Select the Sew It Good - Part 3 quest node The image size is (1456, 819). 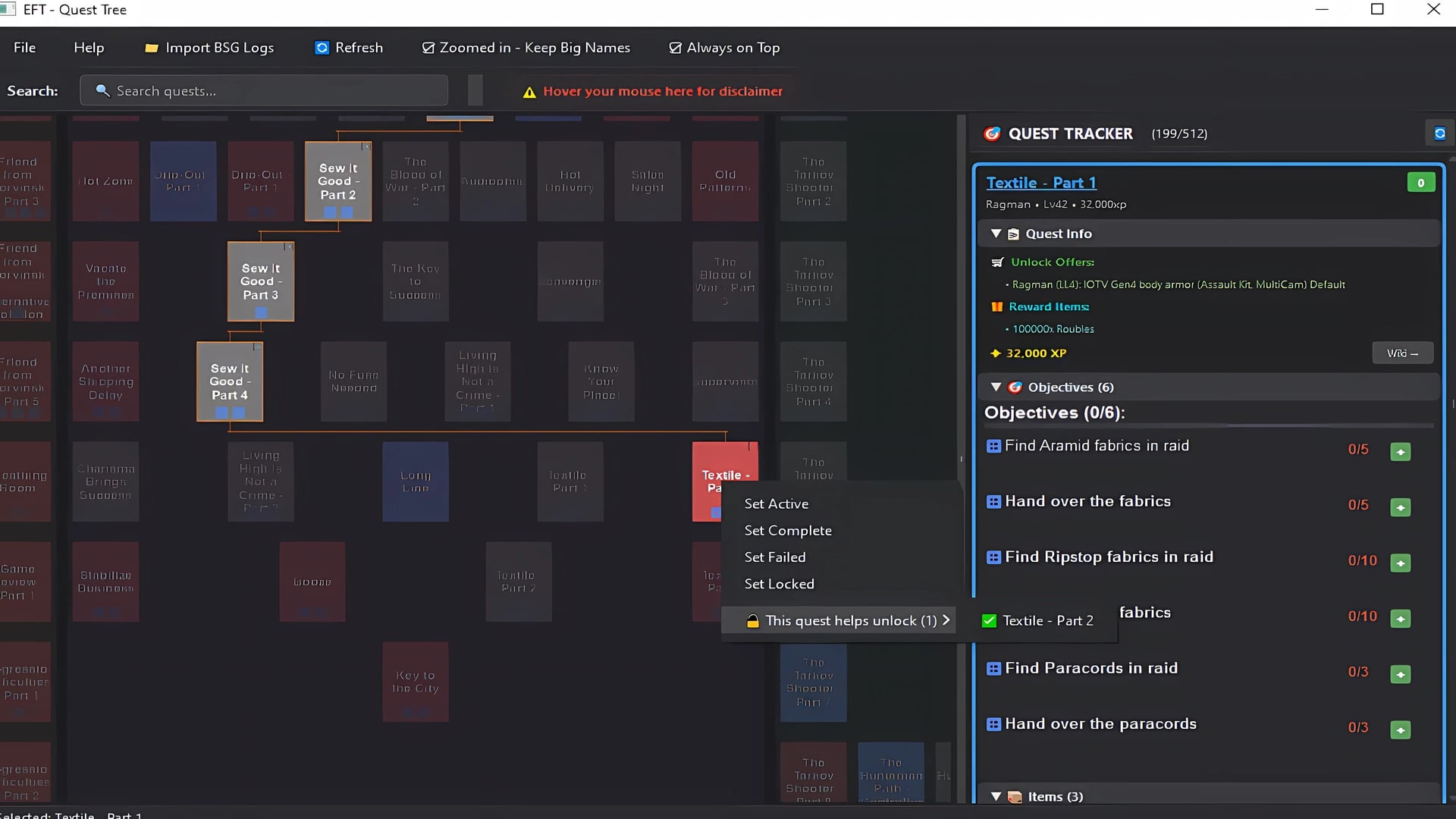261,281
